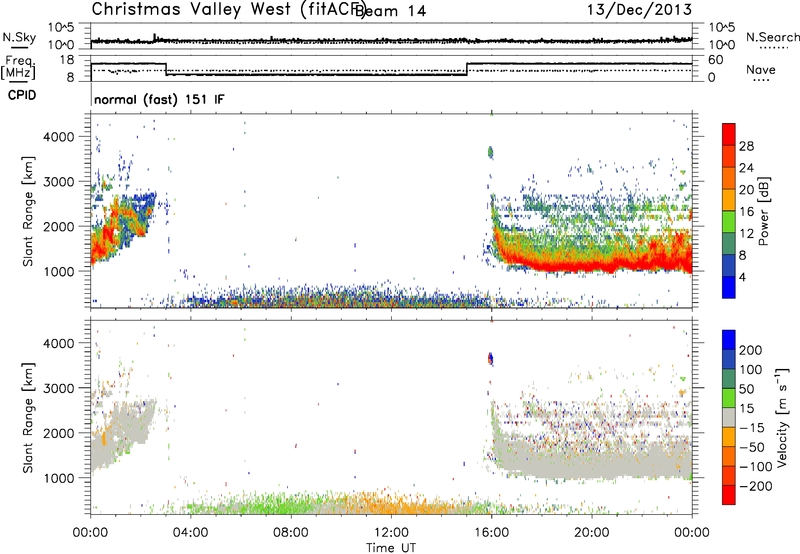Click the N.Search legend label
800x554 pixels.
point(772,37)
